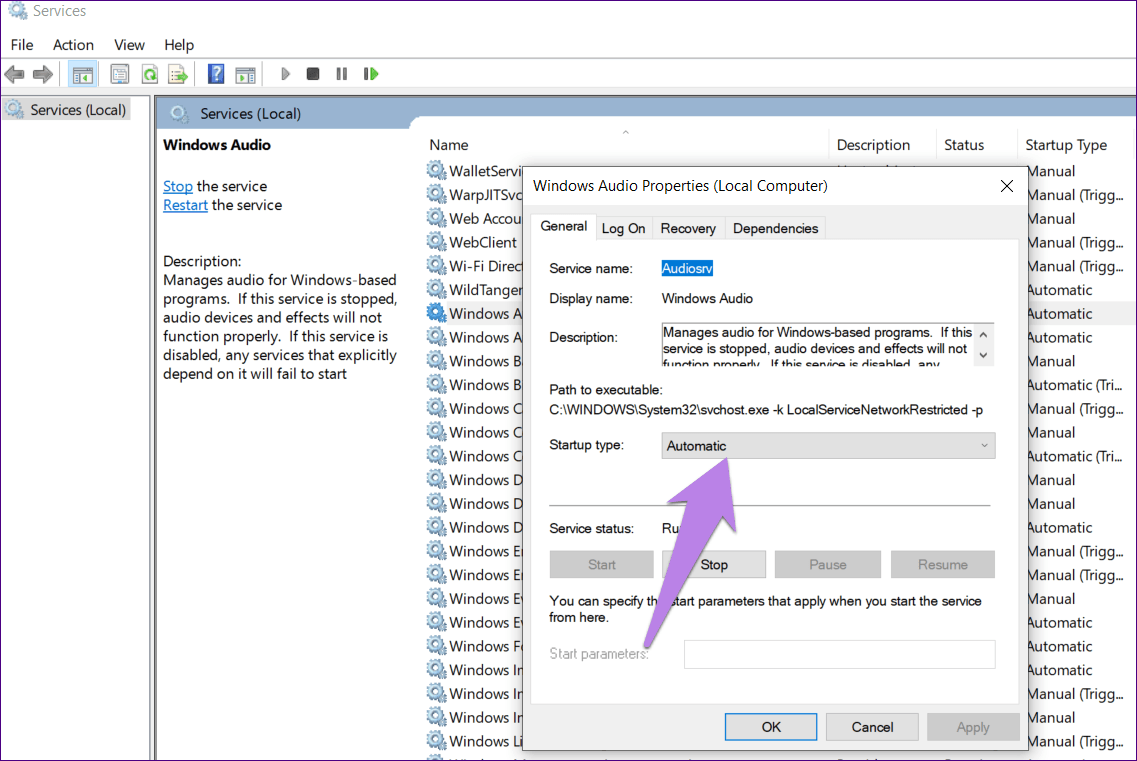Click the Forward arrow in toolbar
This screenshot has width=1137, height=761.
click(43, 74)
